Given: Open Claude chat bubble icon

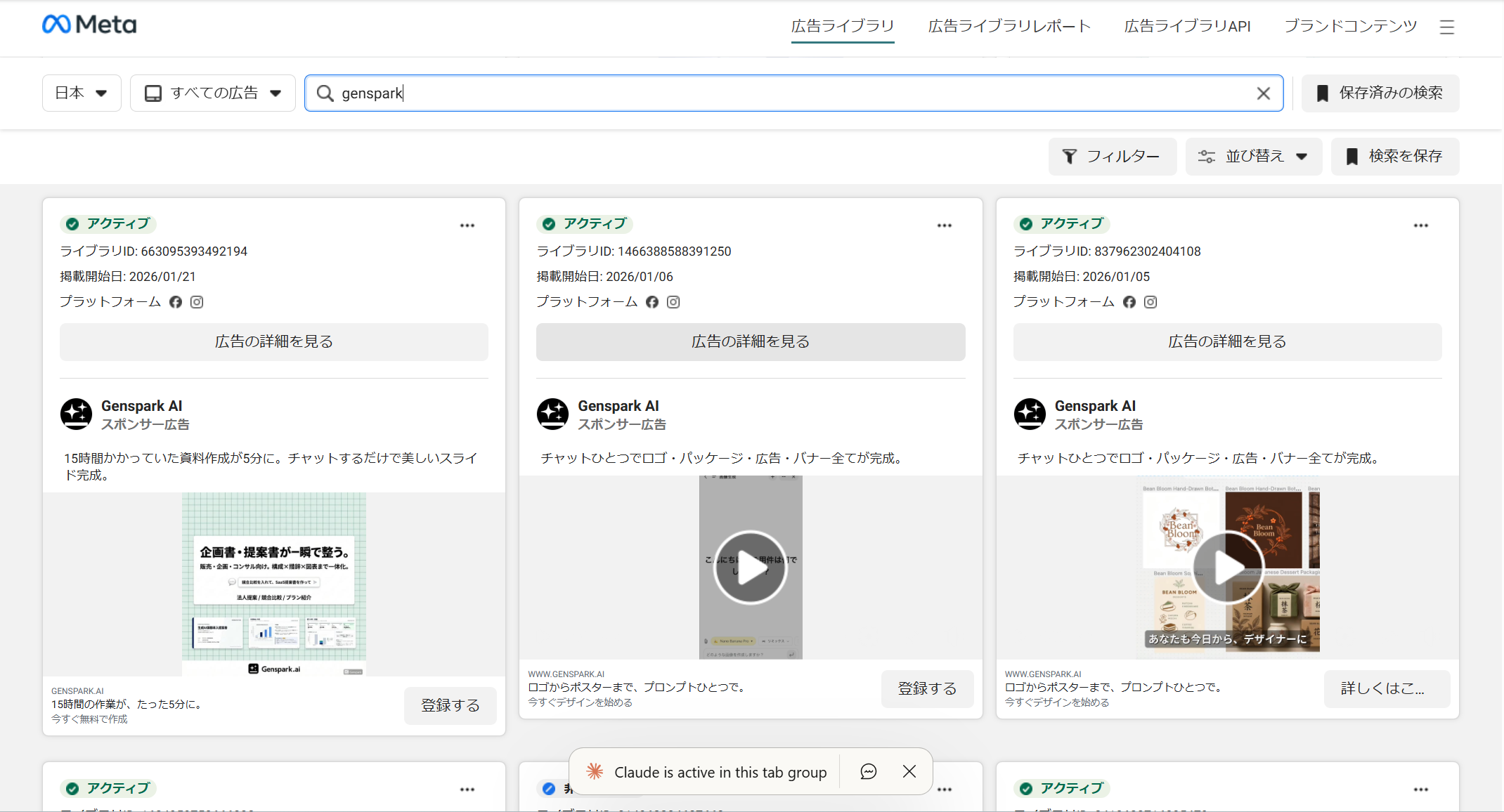Looking at the screenshot, I should tap(869, 772).
